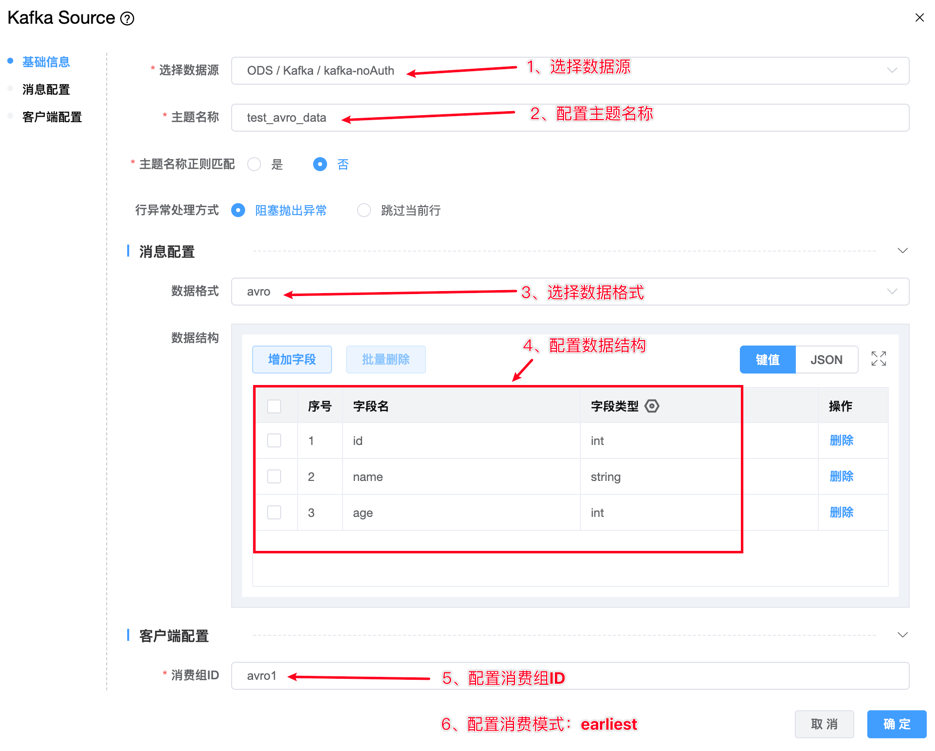Click the help icon beside Kafka Source
This screenshot has height=751, width=935.
click(x=127, y=19)
